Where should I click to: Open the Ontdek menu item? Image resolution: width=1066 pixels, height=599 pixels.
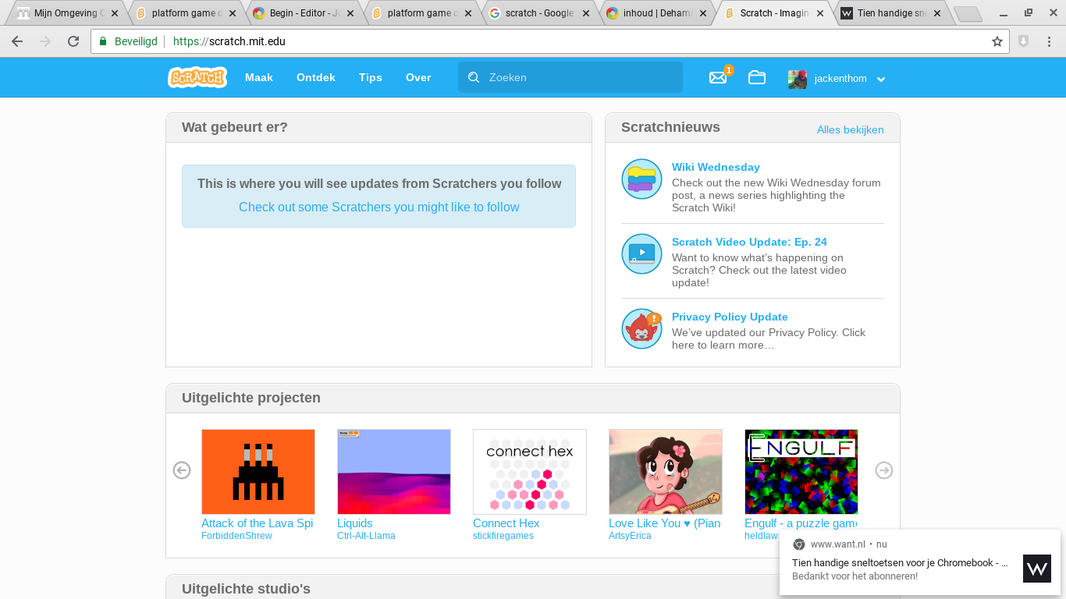click(x=315, y=78)
